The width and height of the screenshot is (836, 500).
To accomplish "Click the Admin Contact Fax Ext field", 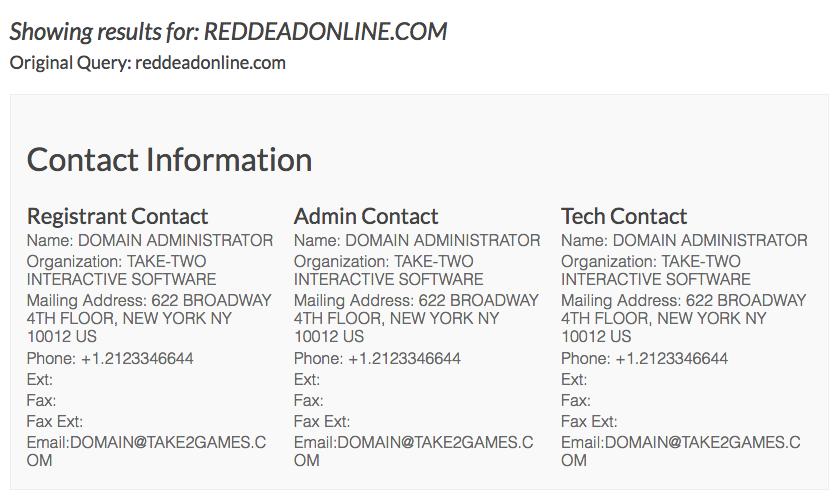I will pos(322,422).
